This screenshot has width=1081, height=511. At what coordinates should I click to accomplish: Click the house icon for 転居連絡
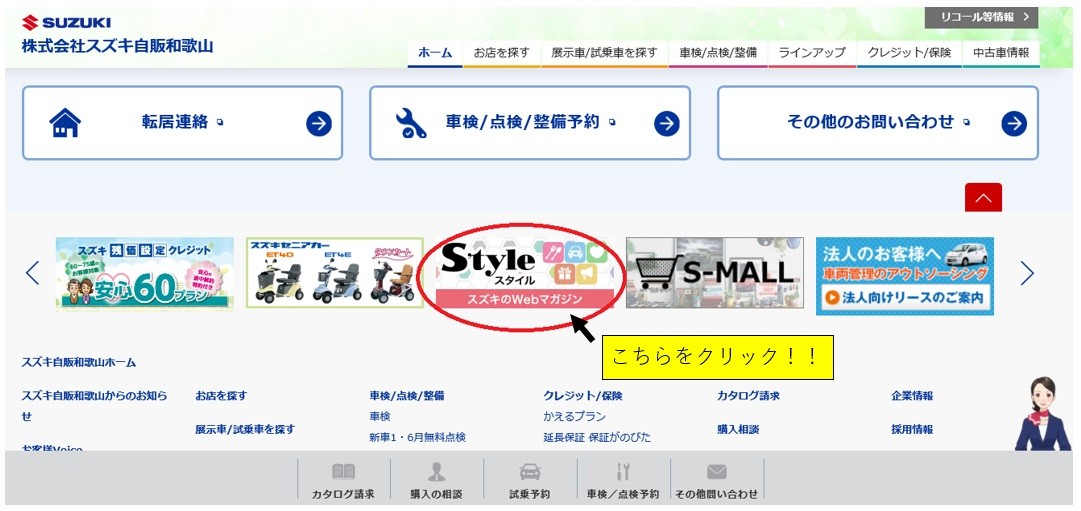65,123
